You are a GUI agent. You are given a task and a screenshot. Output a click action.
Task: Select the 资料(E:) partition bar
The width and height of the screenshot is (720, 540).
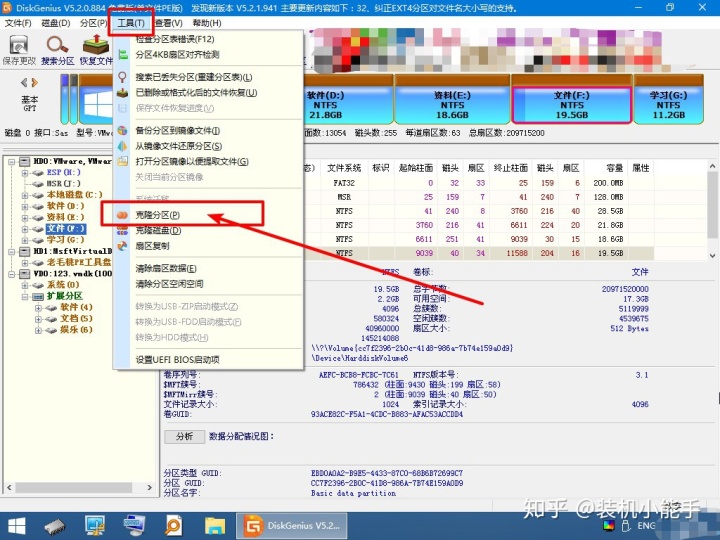tap(452, 100)
